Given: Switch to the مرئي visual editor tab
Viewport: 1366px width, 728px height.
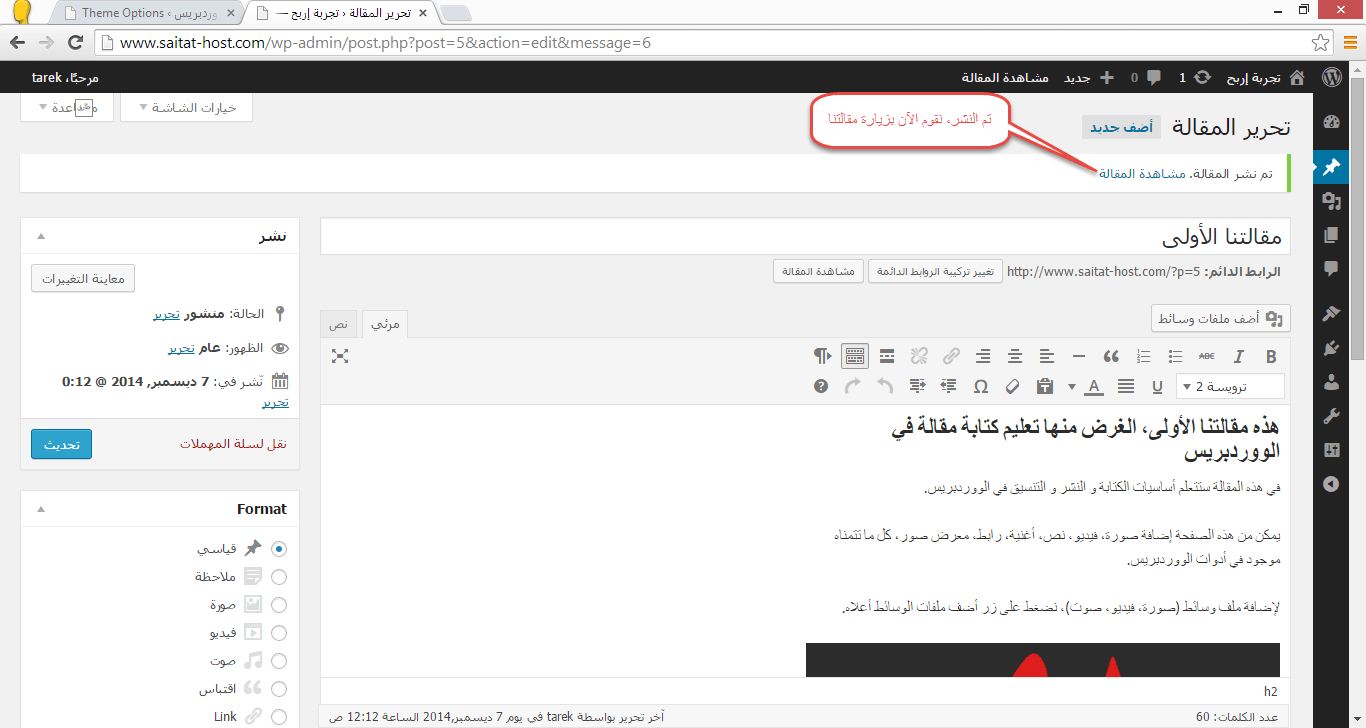Looking at the screenshot, I should pyautogui.click(x=384, y=324).
